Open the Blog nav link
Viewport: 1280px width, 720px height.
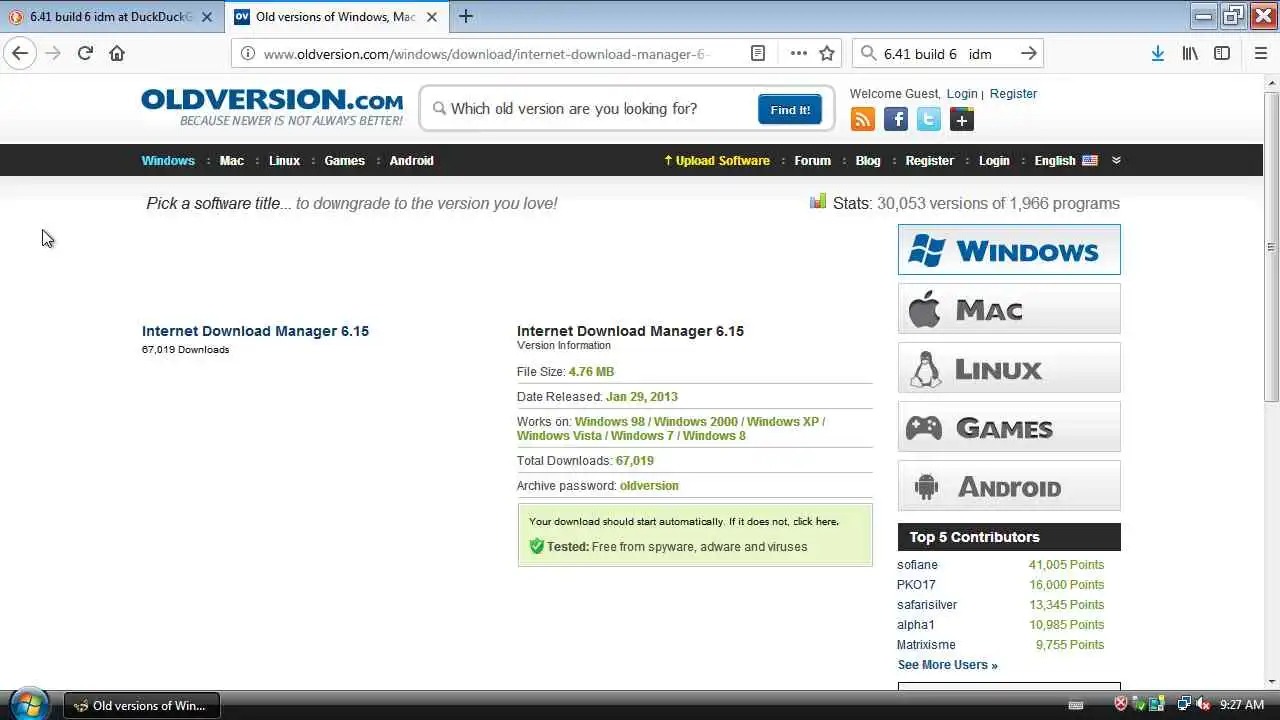(868, 160)
